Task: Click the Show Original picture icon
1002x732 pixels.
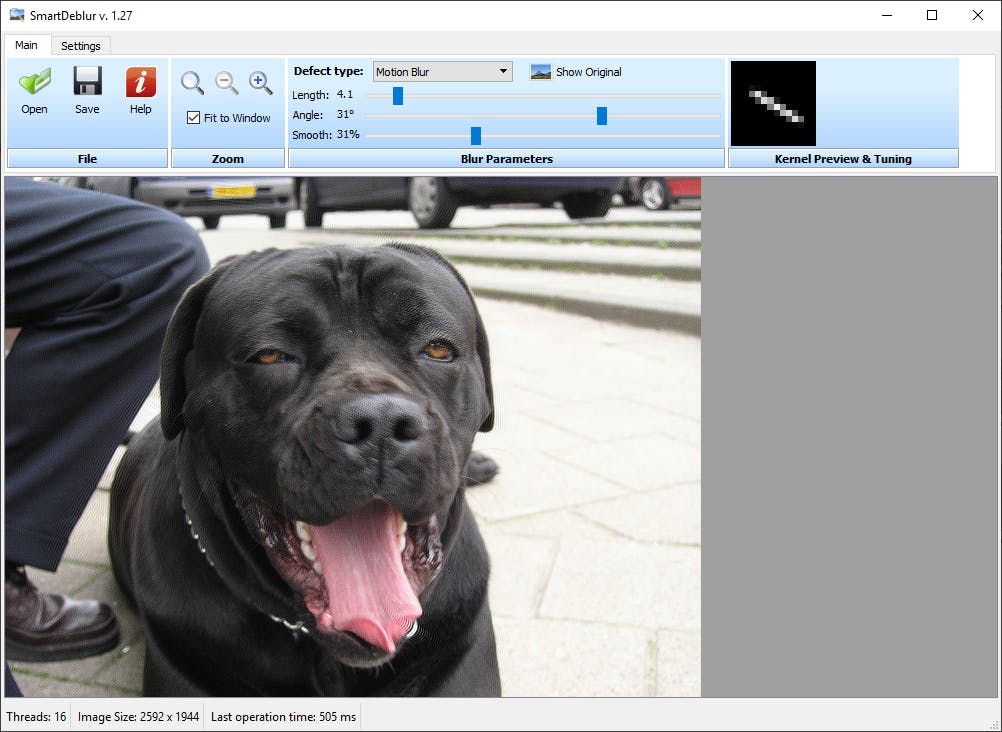Action: coord(540,71)
